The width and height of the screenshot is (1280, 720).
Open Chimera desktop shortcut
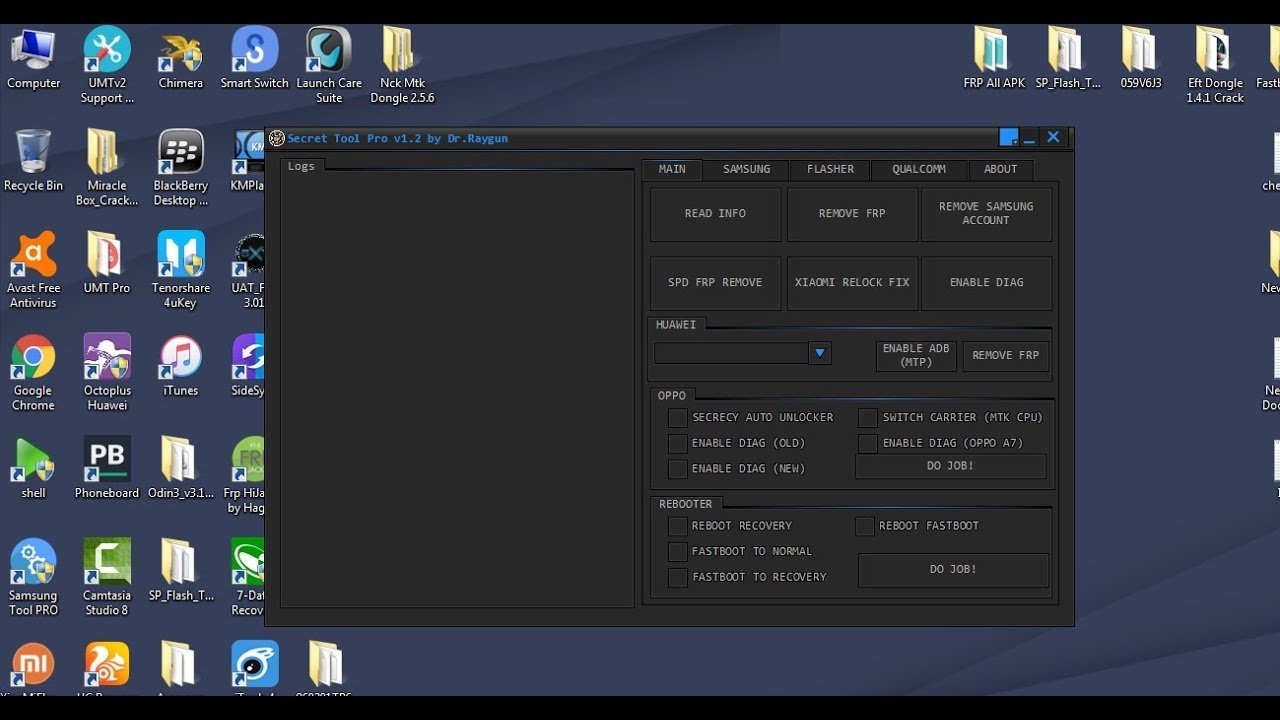pos(181,59)
